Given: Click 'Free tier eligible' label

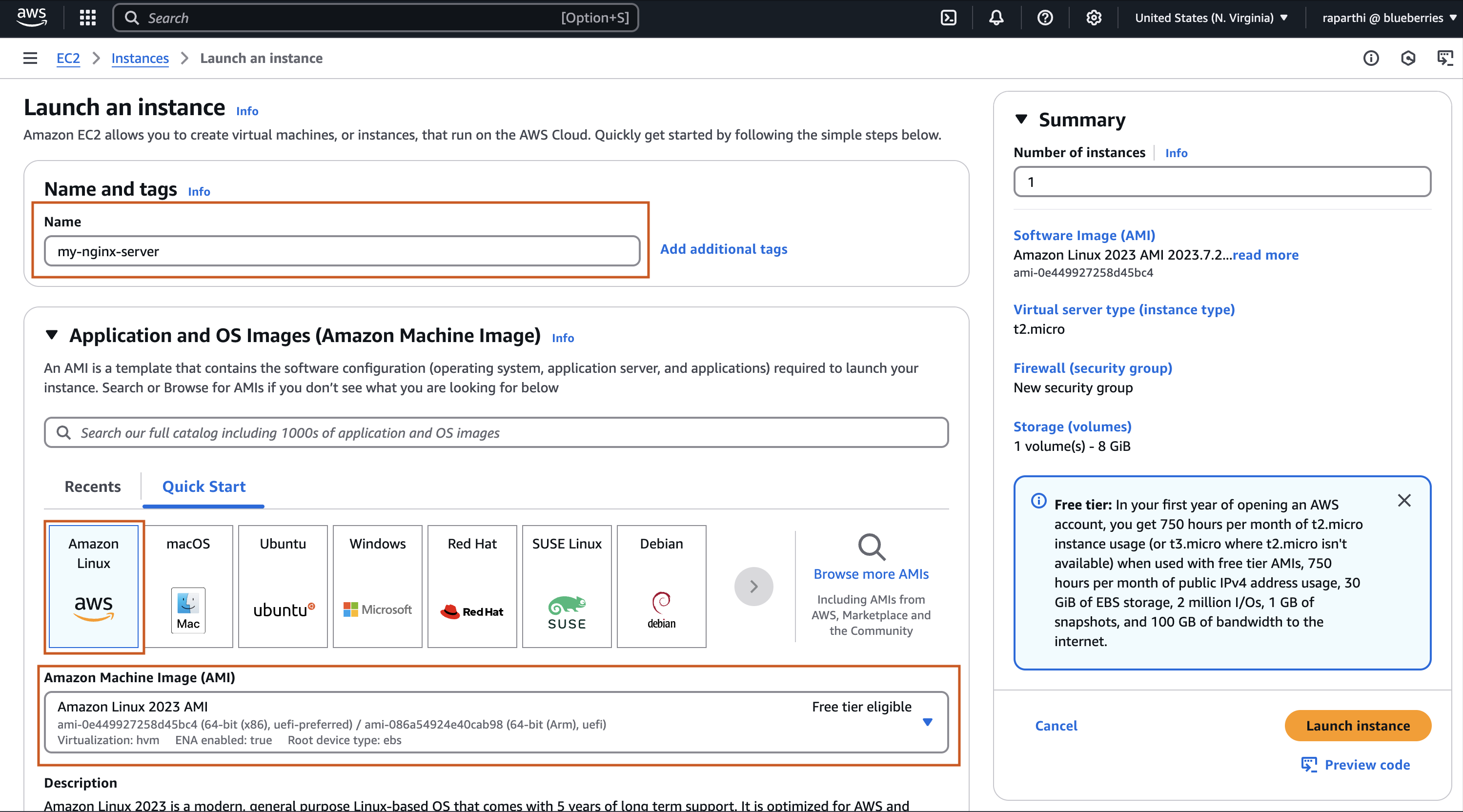Looking at the screenshot, I should (x=862, y=707).
